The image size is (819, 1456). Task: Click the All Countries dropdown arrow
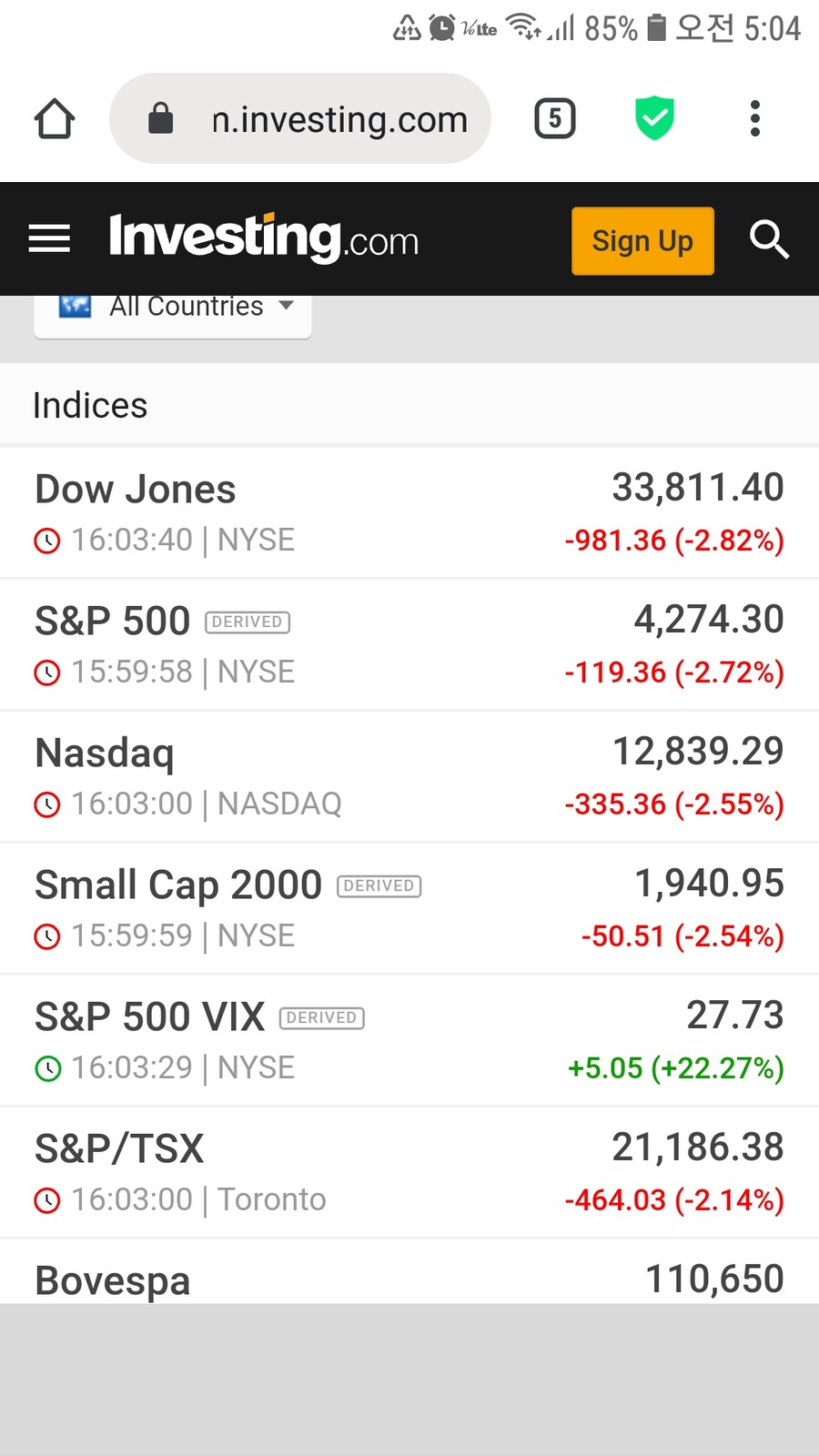tap(287, 306)
